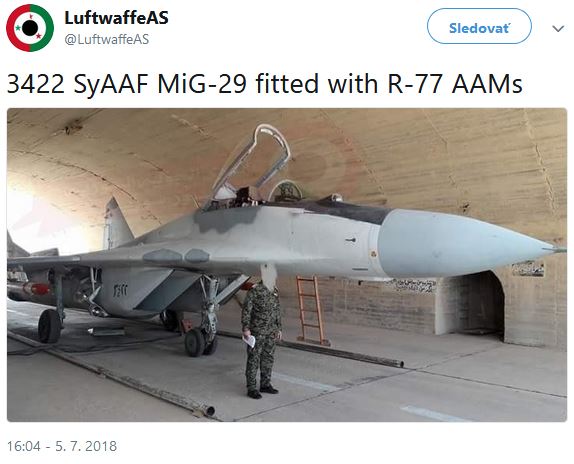This screenshot has width=574, height=464.
Task: Click the rear main landing gear wheel
Action: pyautogui.click(x=49, y=326)
